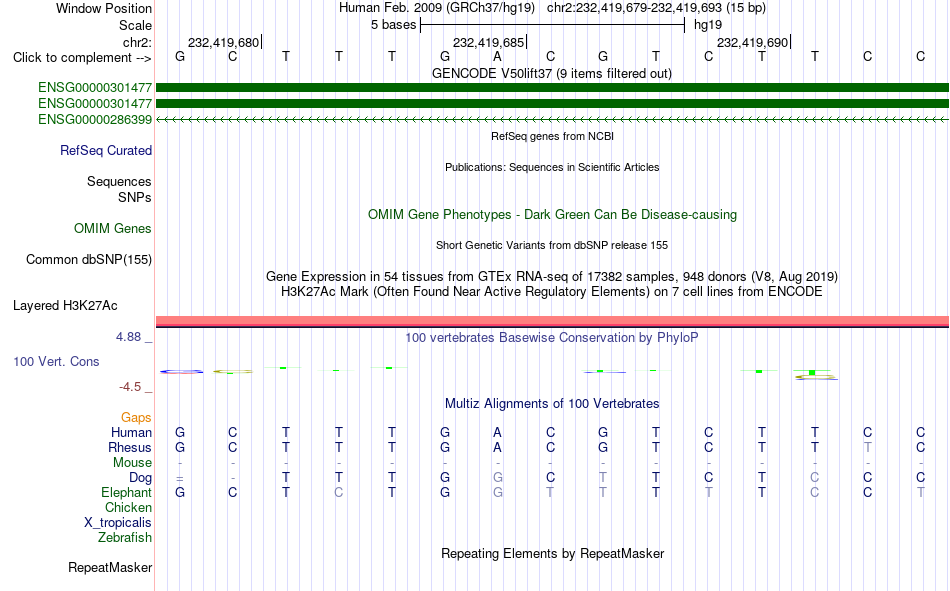
Task: Click the 'Human' species label
Action: [131, 432]
